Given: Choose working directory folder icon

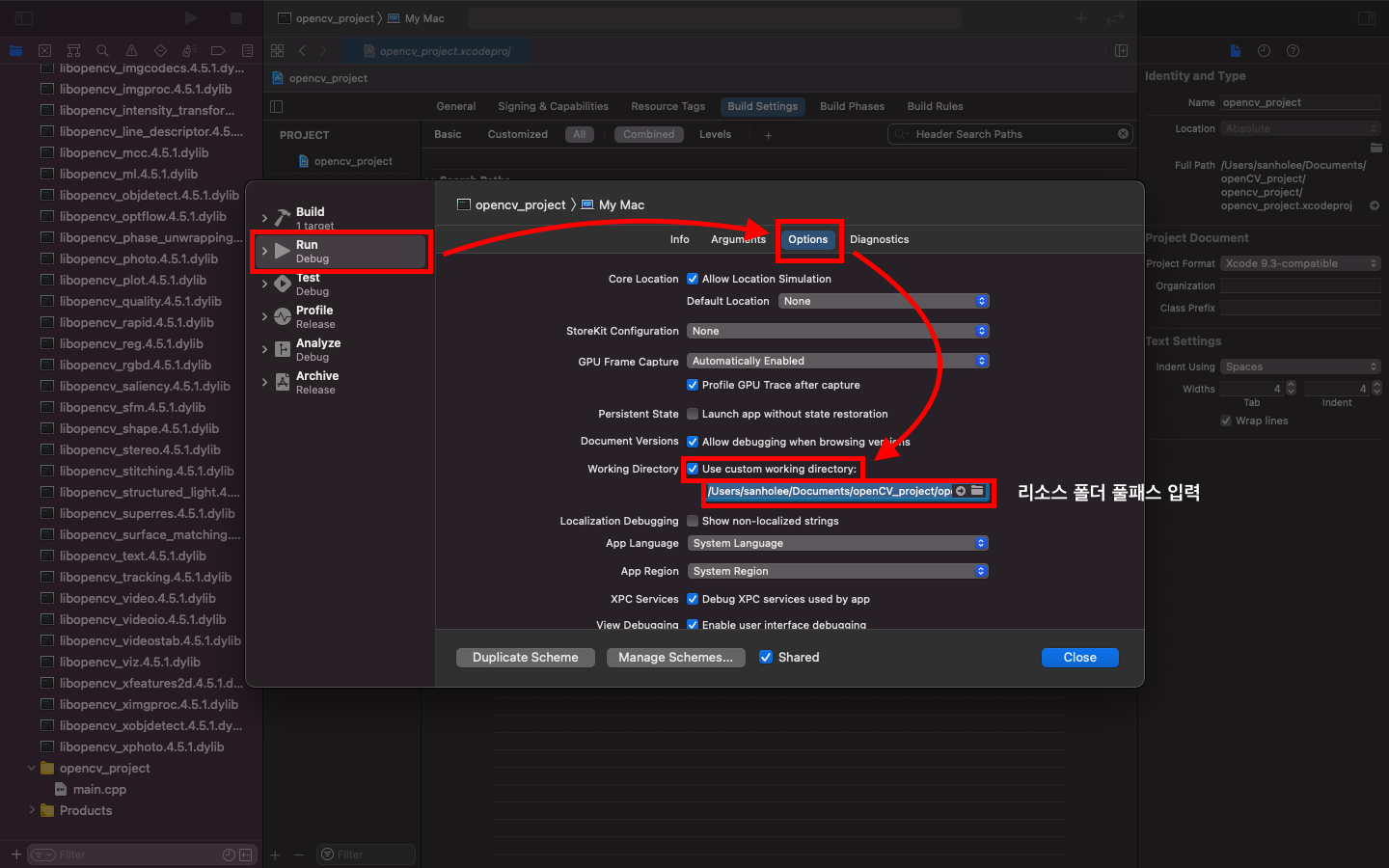Looking at the screenshot, I should click(977, 491).
